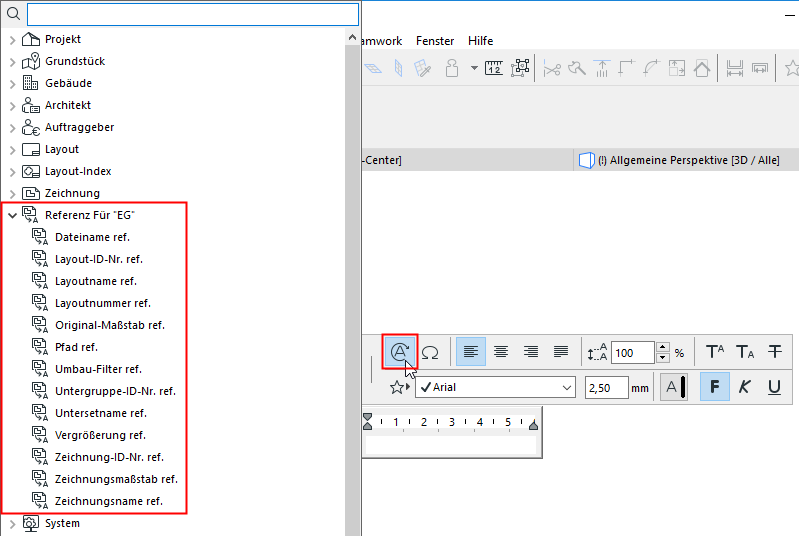Screen dimensions: 799x536
Task: Click the trim scissors icon in toolbar
Action: pyautogui.click(x=552, y=68)
